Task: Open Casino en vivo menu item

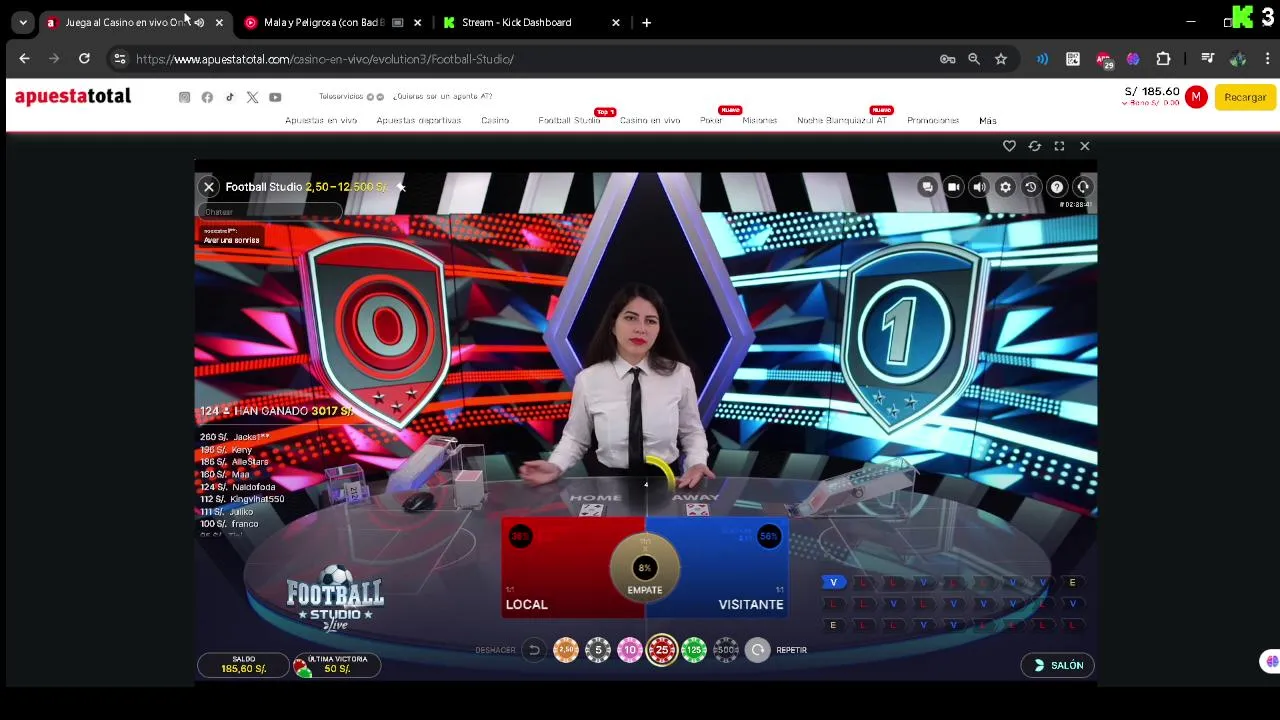Action: coord(650,120)
